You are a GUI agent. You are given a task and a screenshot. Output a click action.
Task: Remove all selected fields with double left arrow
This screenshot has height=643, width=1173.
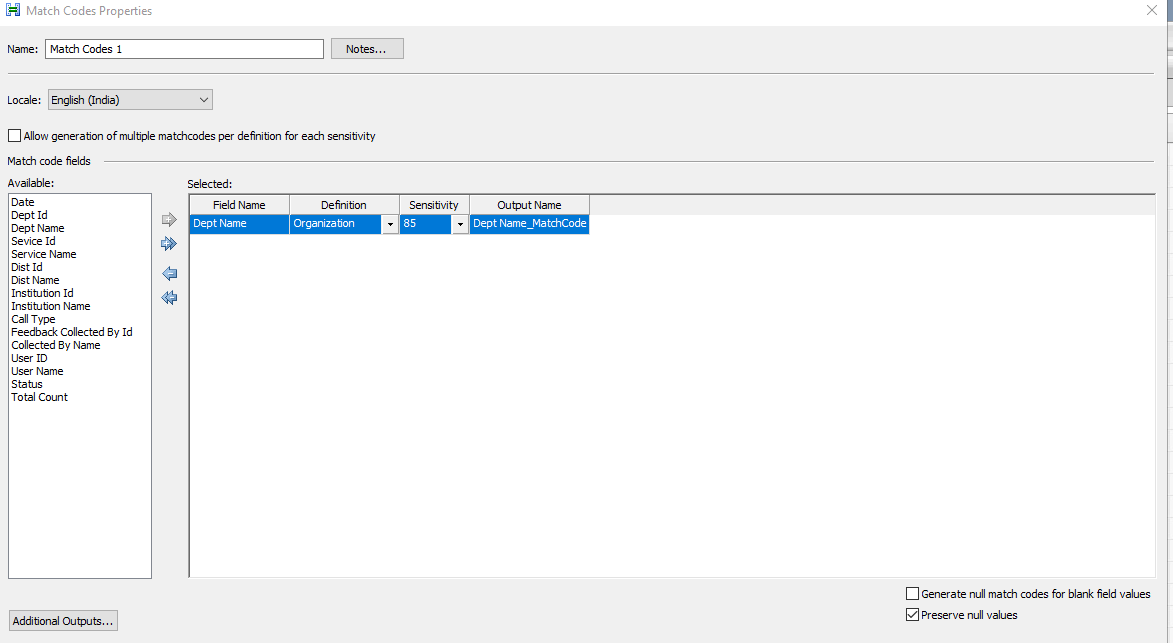tap(169, 297)
